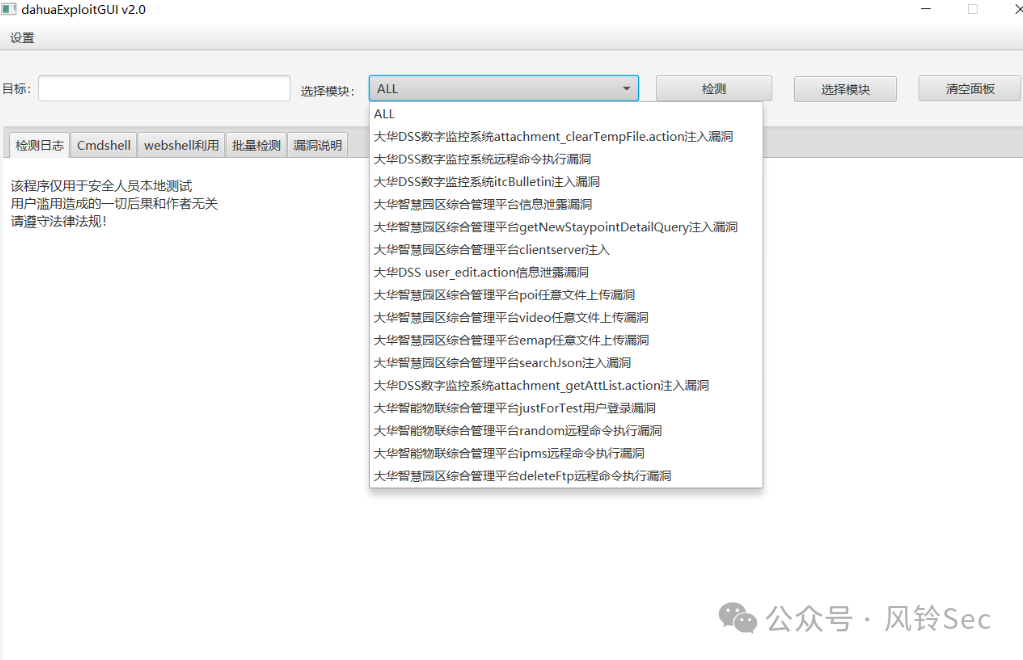Select 大华DSS数字监控系统itcBulletin注入漏洞 option
1023x660 pixels.
[x=566, y=181]
